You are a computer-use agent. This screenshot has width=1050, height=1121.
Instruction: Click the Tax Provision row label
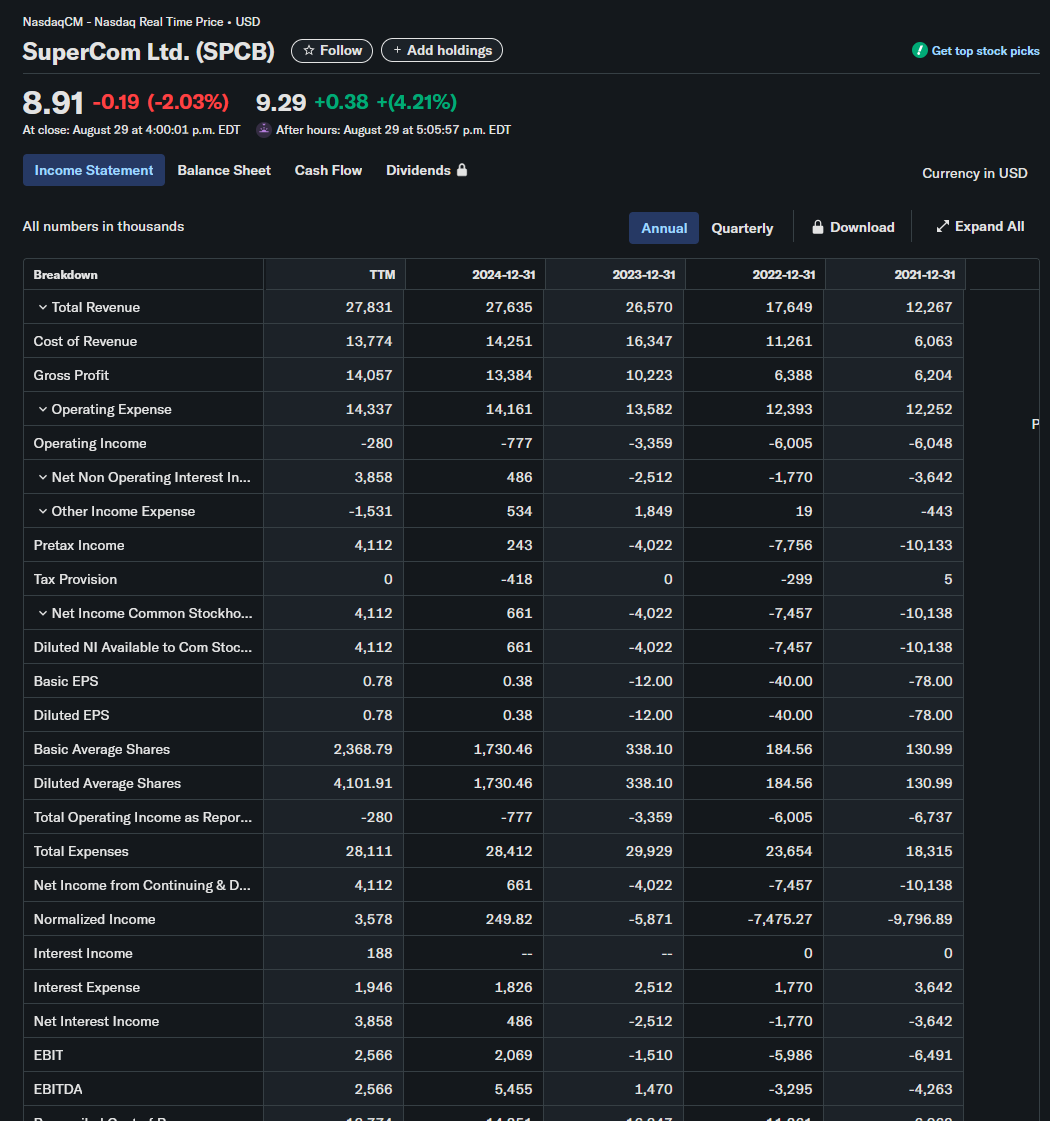[75, 579]
